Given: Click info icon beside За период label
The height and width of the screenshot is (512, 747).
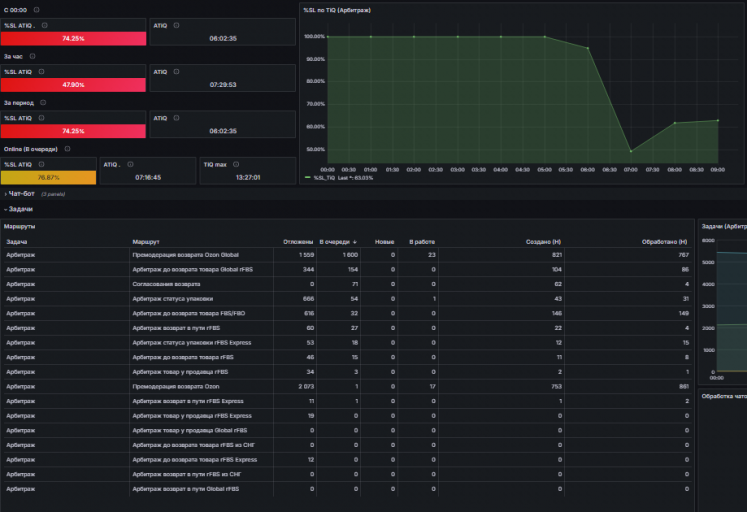Looking at the screenshot, I should [x=43, y=102].
